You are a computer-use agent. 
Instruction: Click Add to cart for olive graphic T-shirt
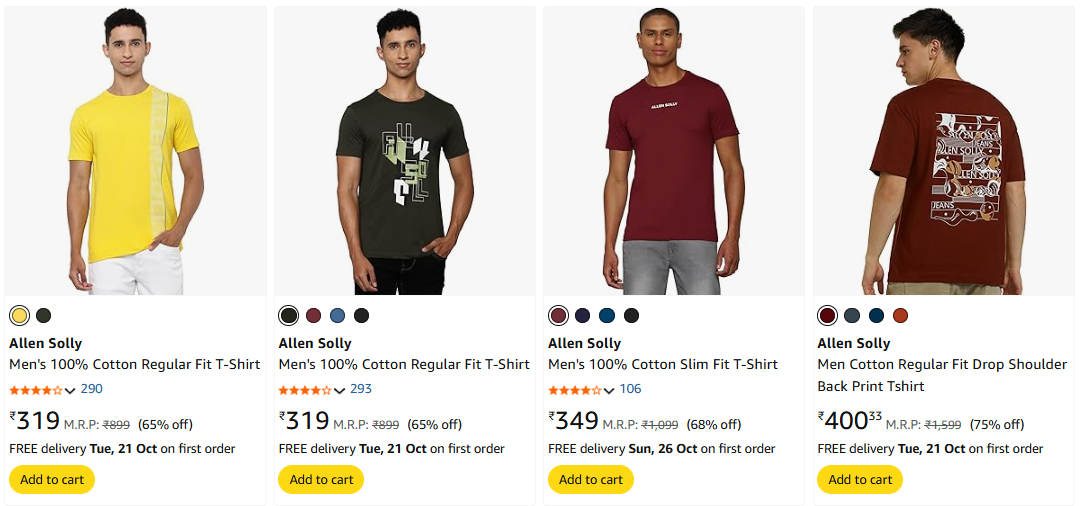click(321, 480)
